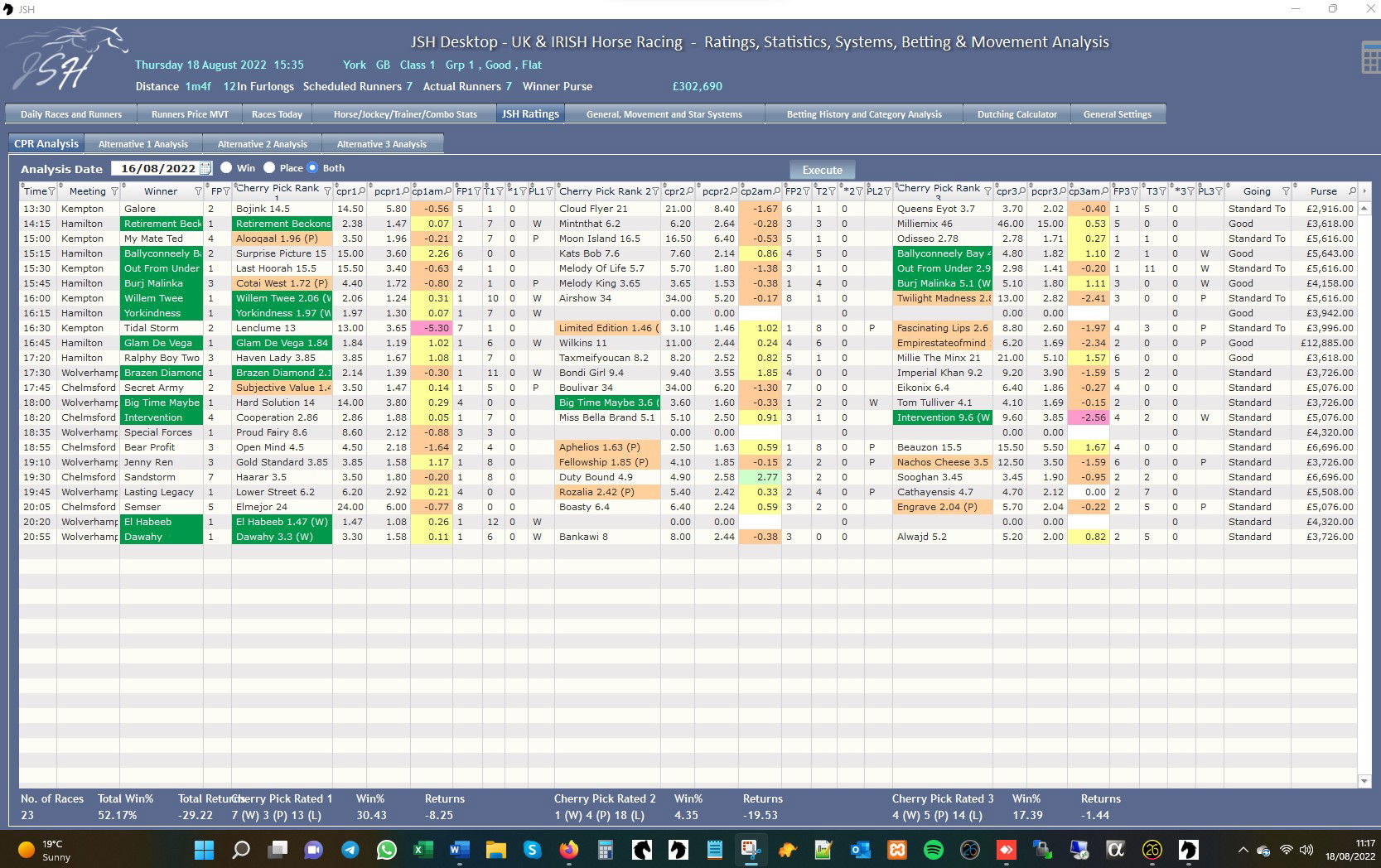Click the search icon in cpr2 column header
Screen dimensions: 1381x868
point(691,191)
